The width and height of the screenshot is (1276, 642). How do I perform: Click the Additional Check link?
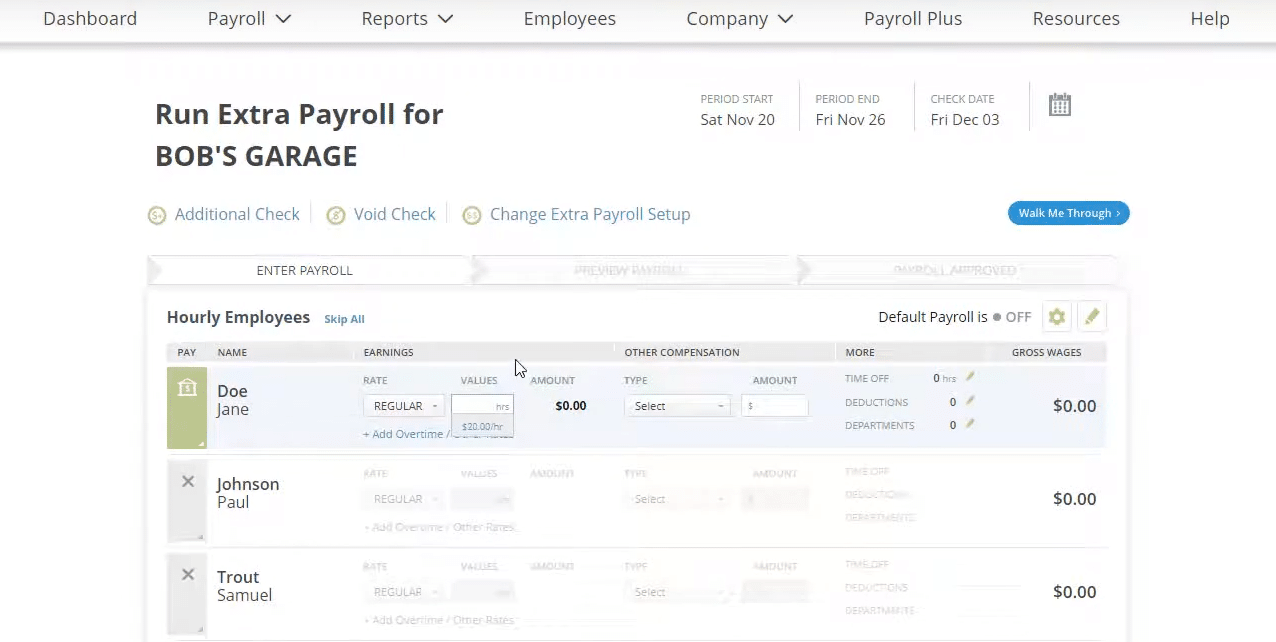pos(237,214)
